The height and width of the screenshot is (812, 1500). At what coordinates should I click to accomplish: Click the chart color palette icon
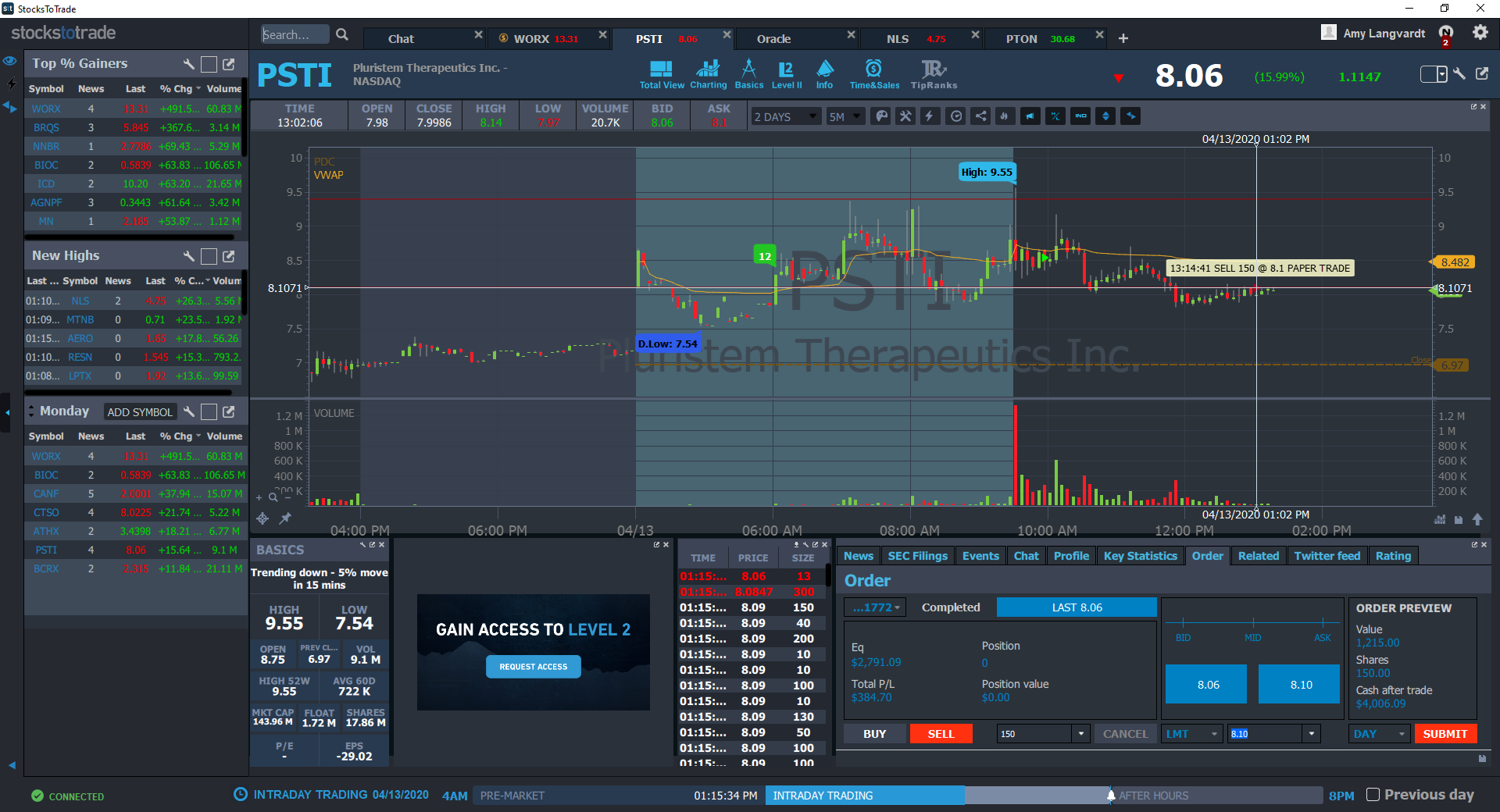pos(881,116)
